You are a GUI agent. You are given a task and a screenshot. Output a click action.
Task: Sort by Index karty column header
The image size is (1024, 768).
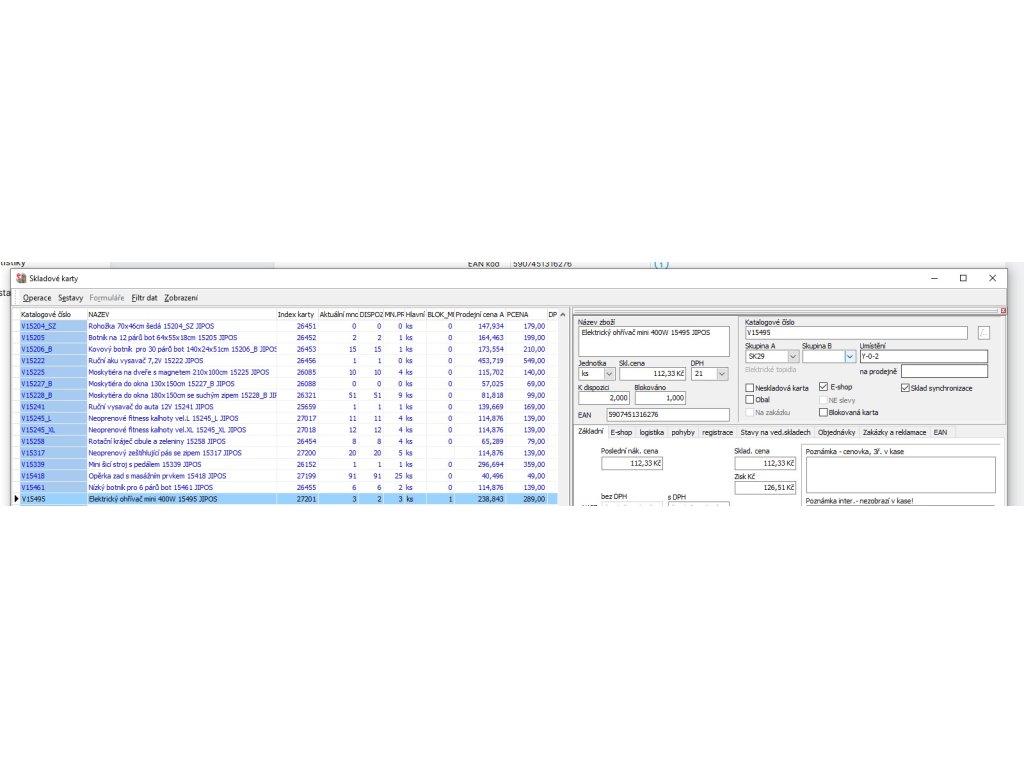pyautogui.click(x=297, y=315)
